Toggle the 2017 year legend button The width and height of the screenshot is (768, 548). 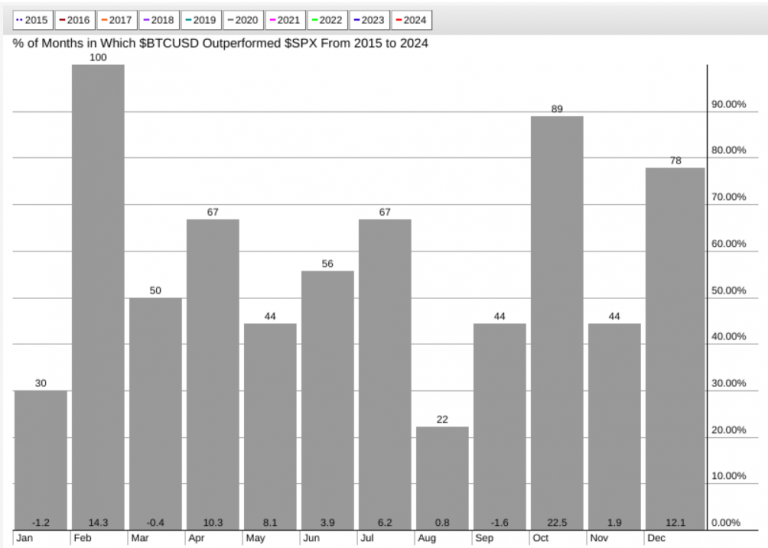117,20
